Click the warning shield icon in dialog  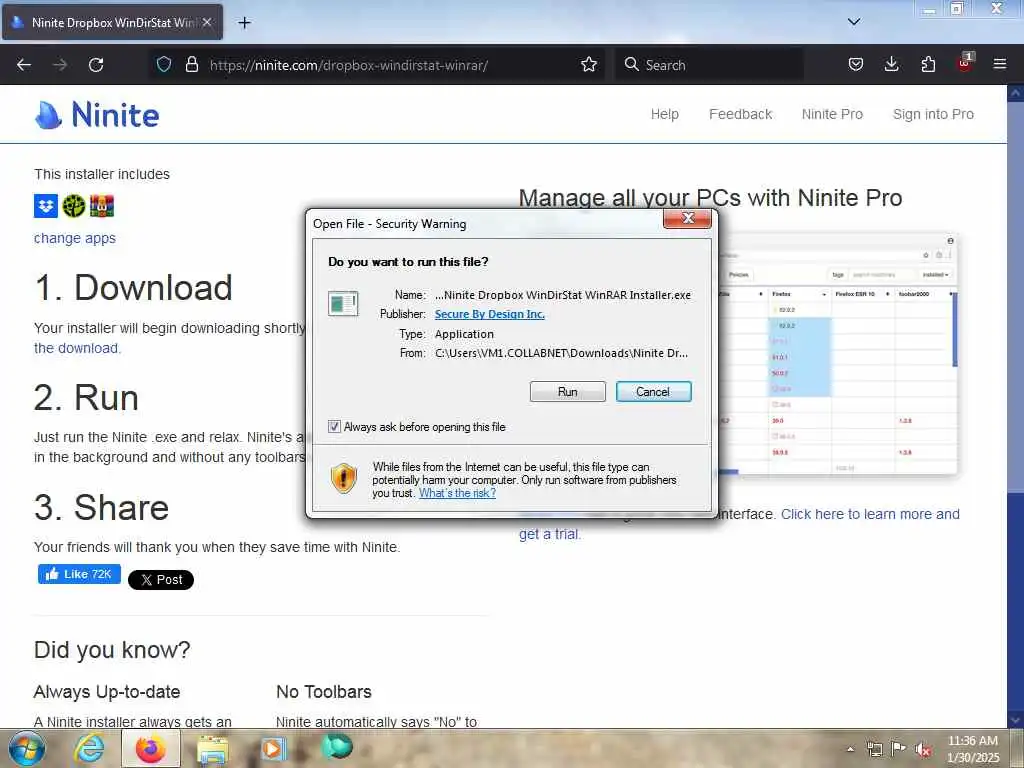coord(344,479)
